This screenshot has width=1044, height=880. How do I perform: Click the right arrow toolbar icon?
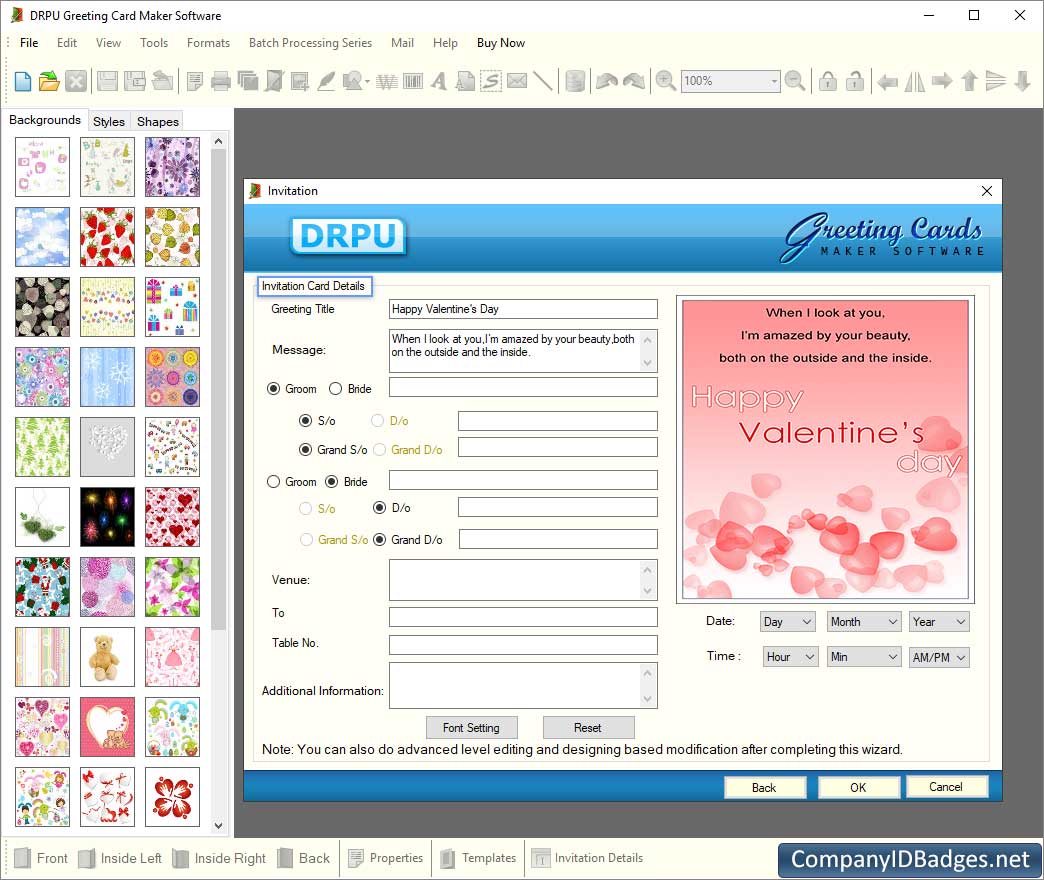tap(941, 81)
